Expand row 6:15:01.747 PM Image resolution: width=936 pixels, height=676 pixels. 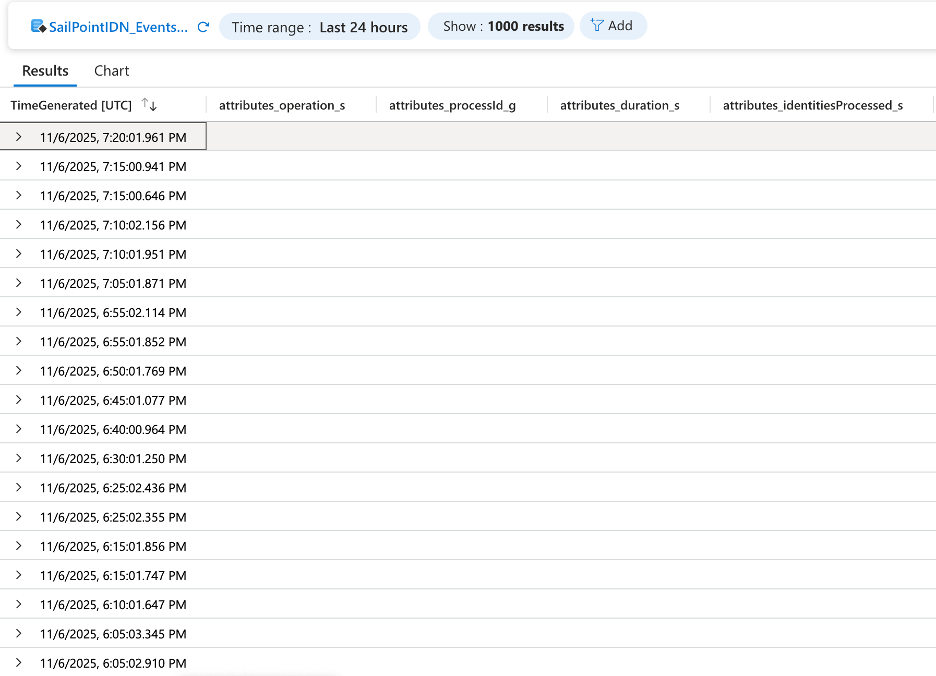[19, 576]
